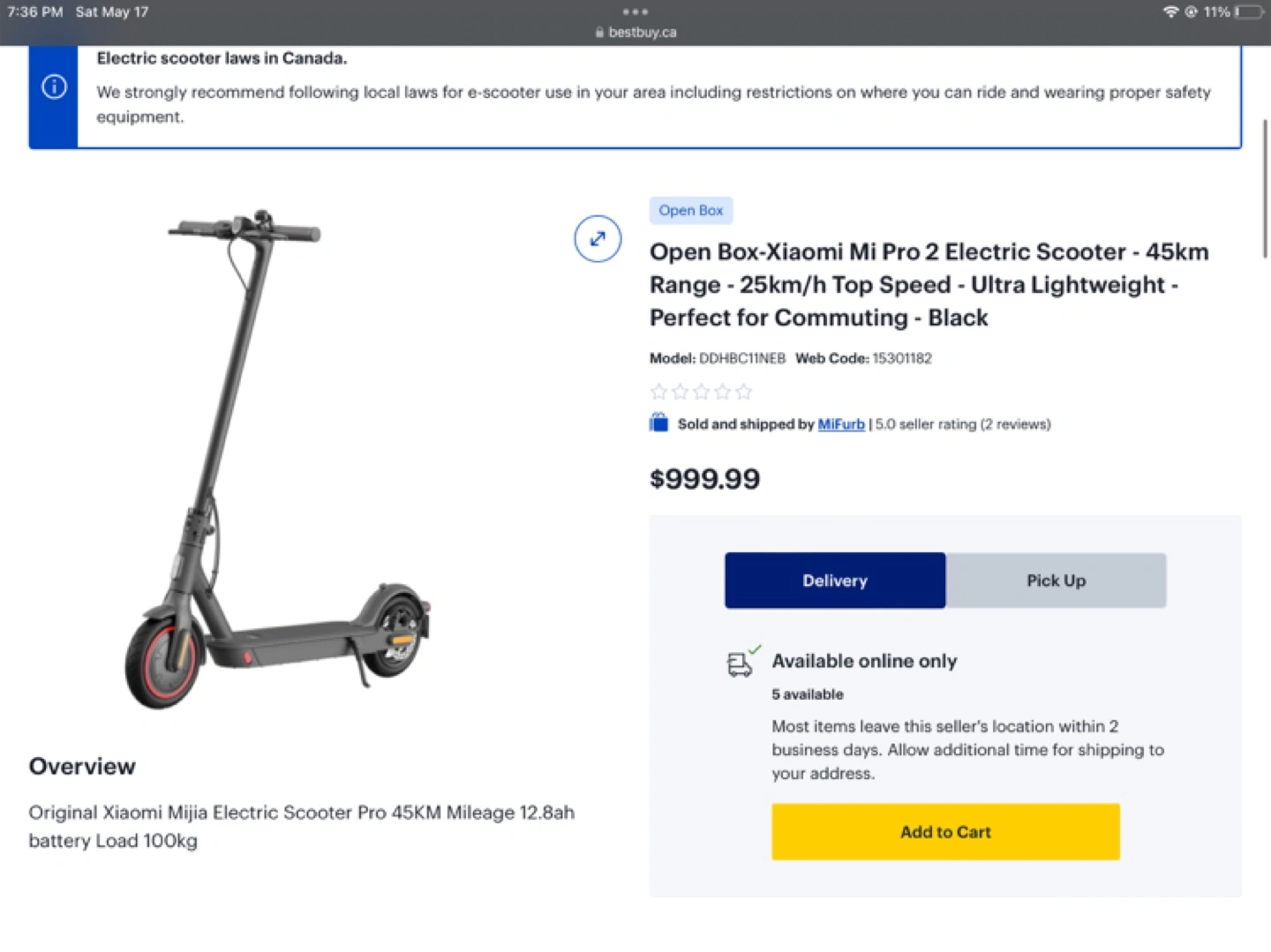
Task: Click the expand image icon
Action: pyautogui.click(x=598, y=239)
